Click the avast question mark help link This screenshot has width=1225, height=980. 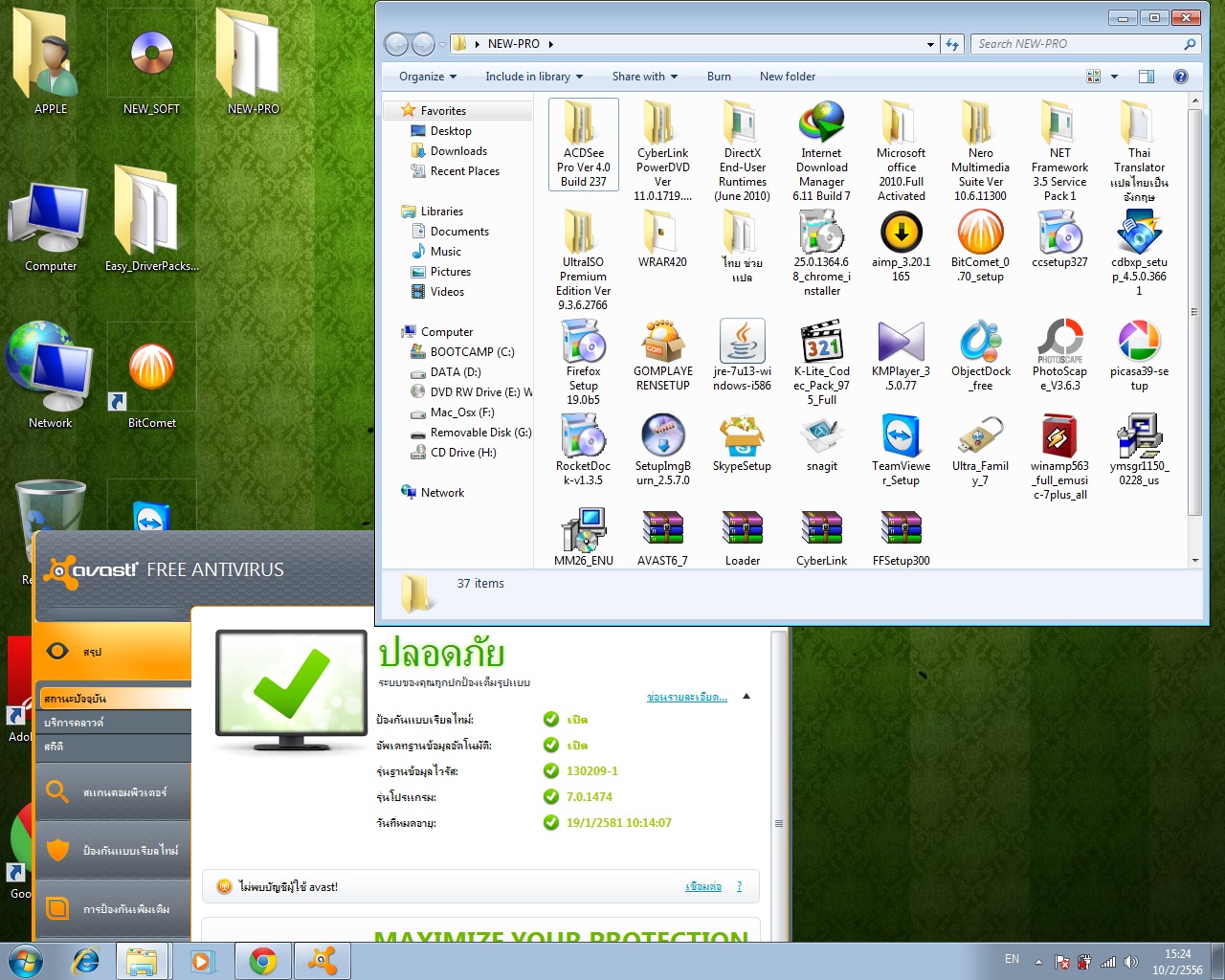pyautogui.click(x=739, y=887)
